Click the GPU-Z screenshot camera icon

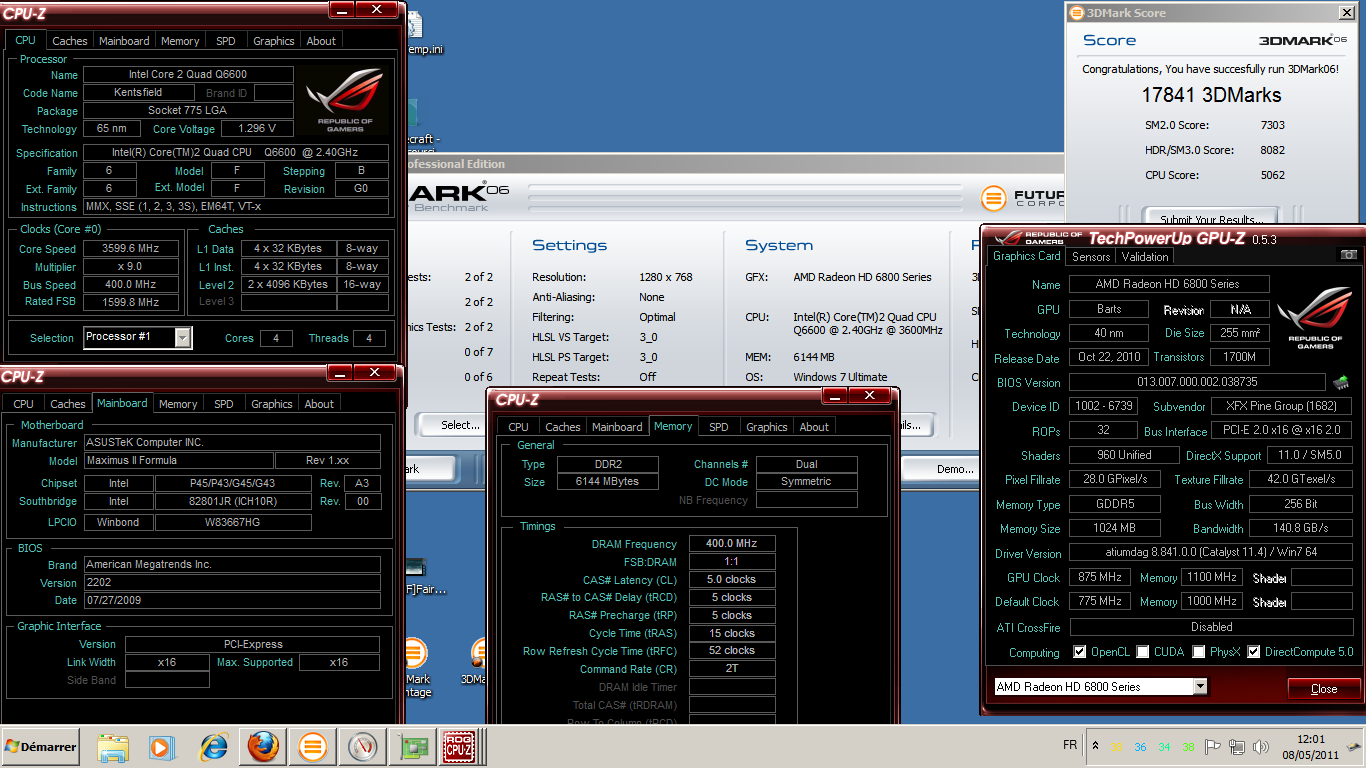[1349, 256]
